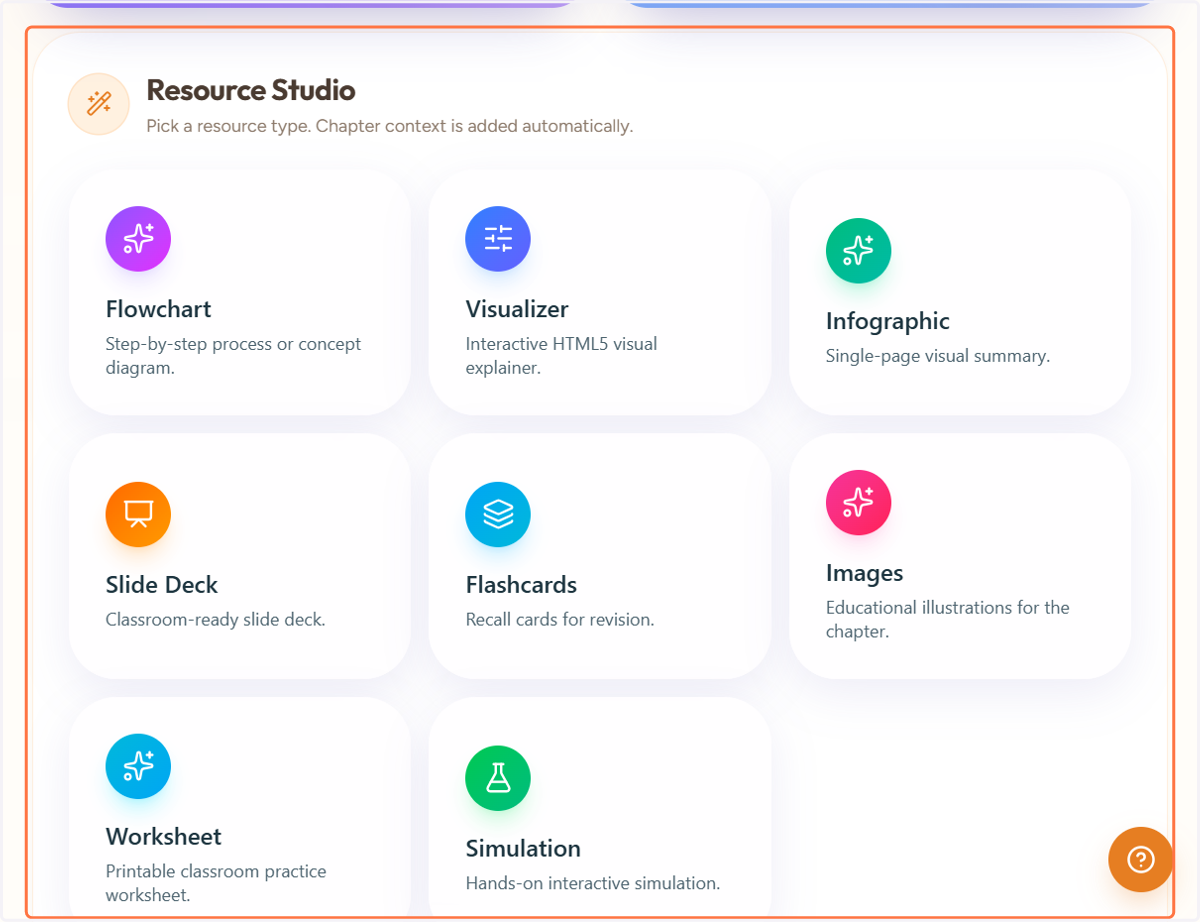Click 'Classroom-ready slide deck.' description
1200x922 pixels.
(x=215, y=620)
